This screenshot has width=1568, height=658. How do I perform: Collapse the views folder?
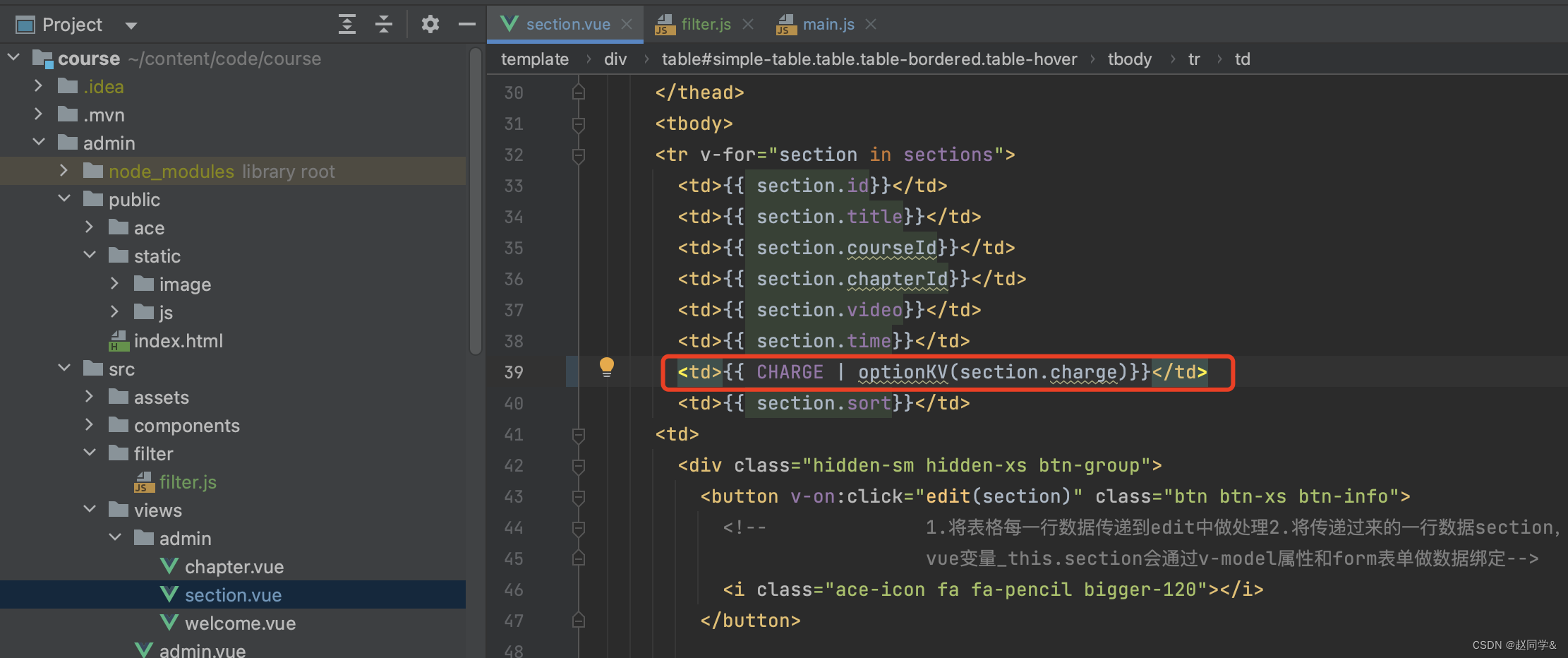(x=90, y=509)
